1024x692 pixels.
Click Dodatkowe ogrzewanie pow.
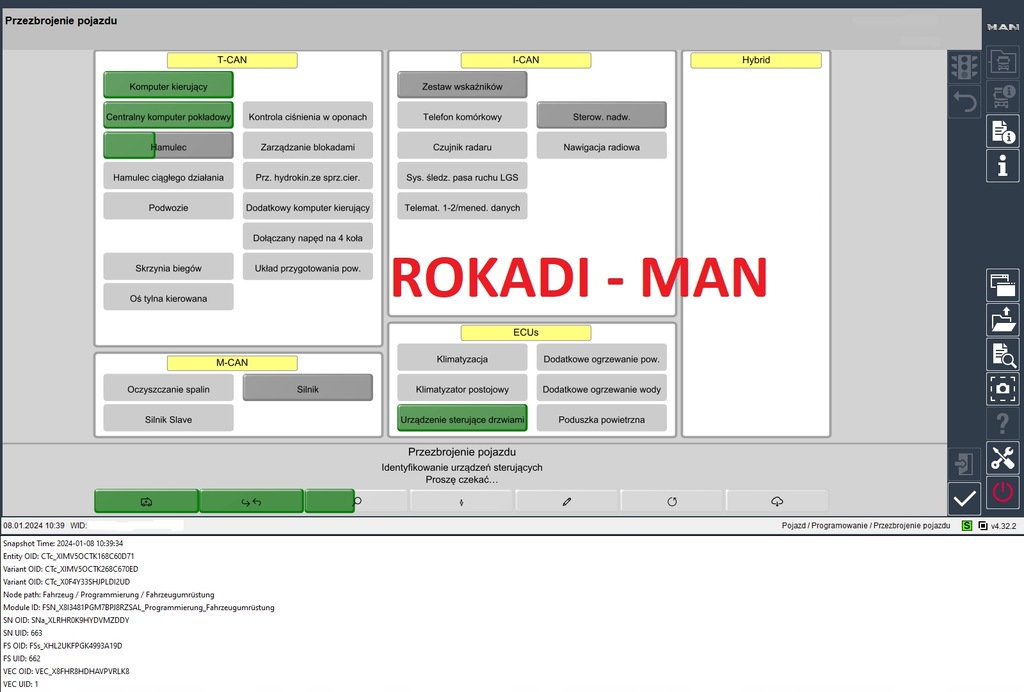coord(601,358)
